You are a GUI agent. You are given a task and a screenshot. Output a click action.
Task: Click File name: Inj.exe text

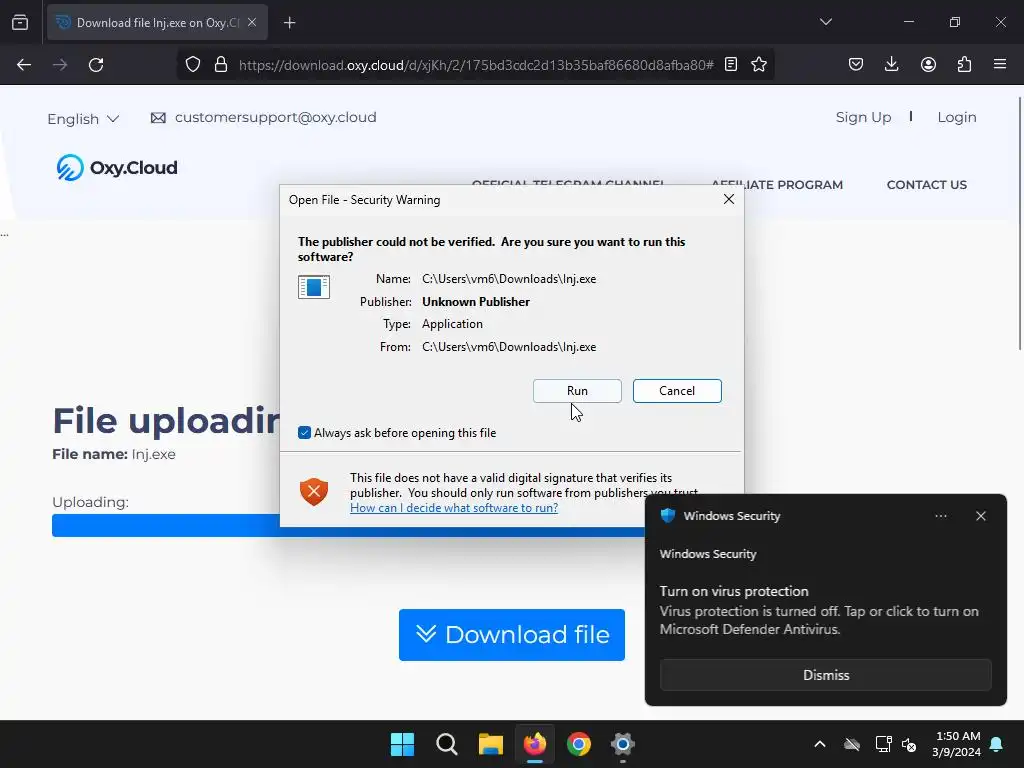pyautogui.click(x=114, y=455)
